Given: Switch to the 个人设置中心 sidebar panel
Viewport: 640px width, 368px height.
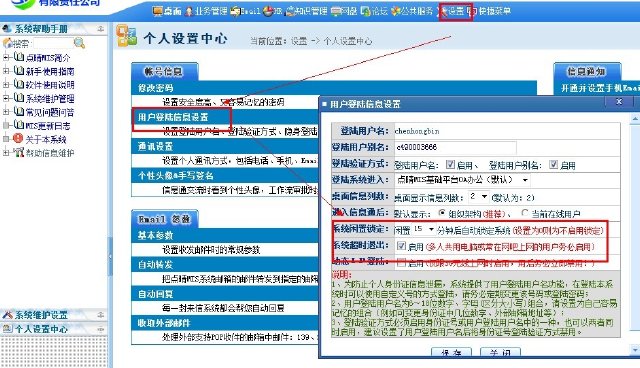Looking at the screenshot, I should (x=41, y=329).
